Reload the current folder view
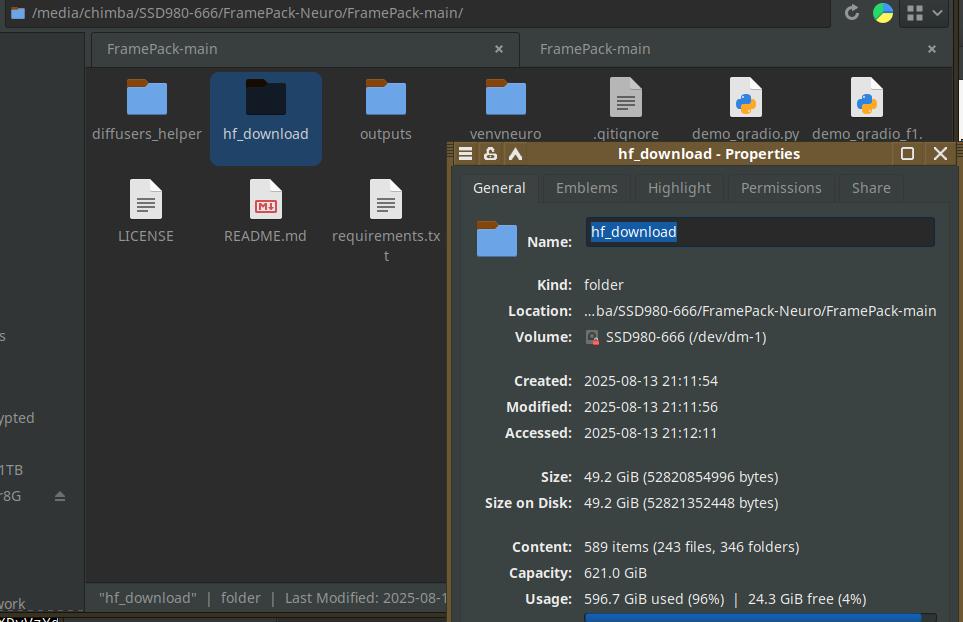 click(x=851, y=12)
